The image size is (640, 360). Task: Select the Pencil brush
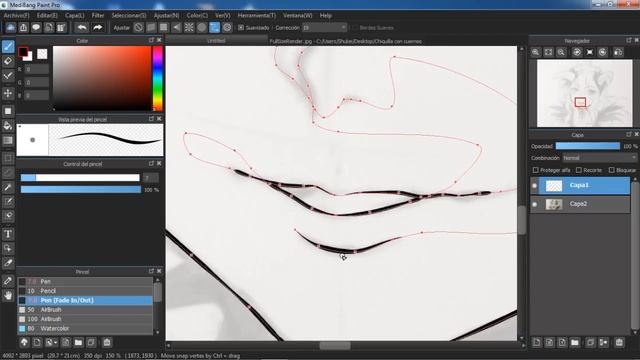pyautogui.click(x=85, y=291)
